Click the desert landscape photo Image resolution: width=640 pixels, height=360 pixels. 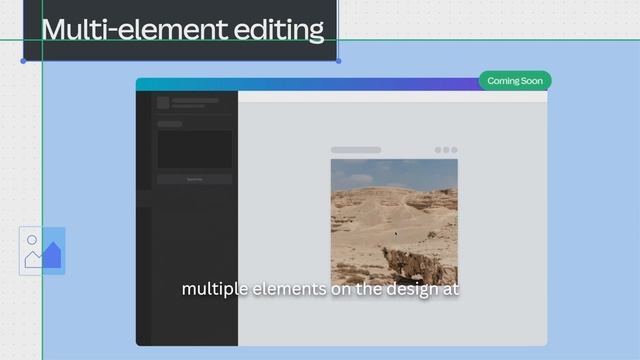pyautogui.click(x=394, y=222)
